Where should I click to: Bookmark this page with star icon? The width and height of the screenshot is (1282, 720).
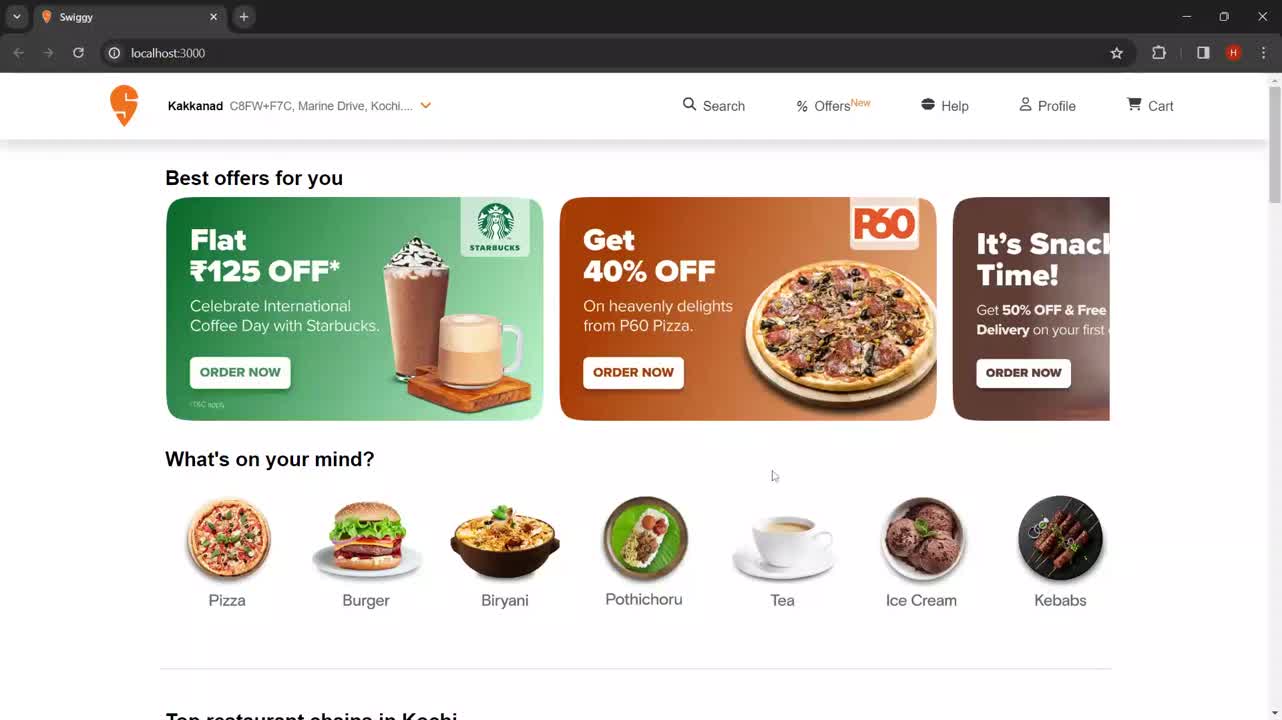pyautogui.click(x=1117, y=53)
